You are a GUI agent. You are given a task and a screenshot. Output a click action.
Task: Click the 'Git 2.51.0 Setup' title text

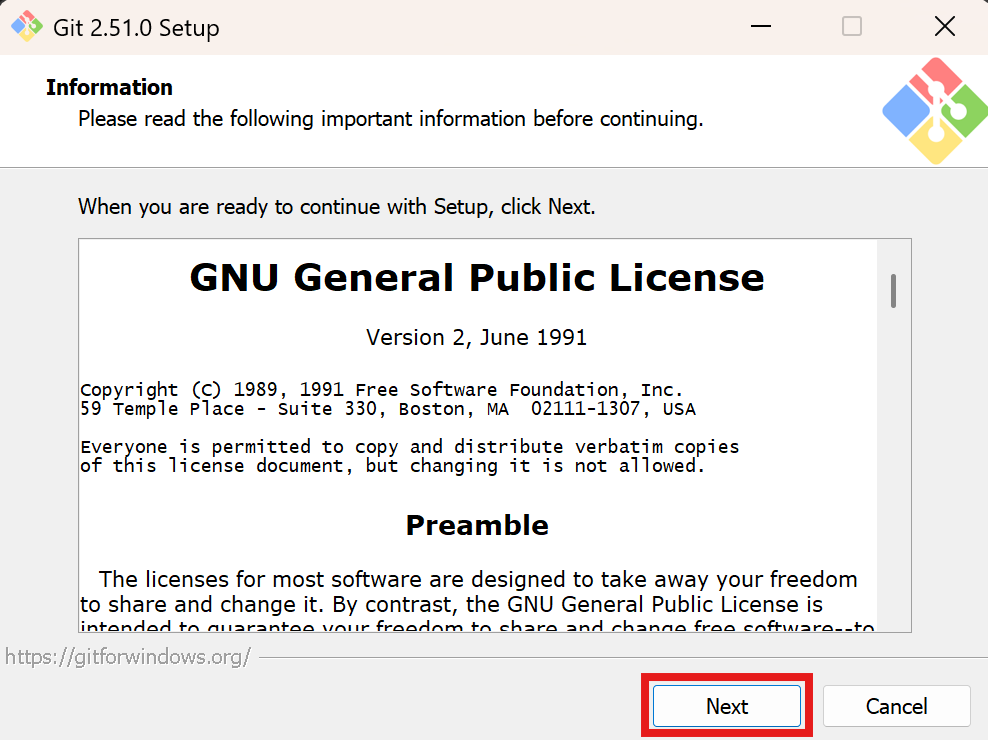click(136, 28)
